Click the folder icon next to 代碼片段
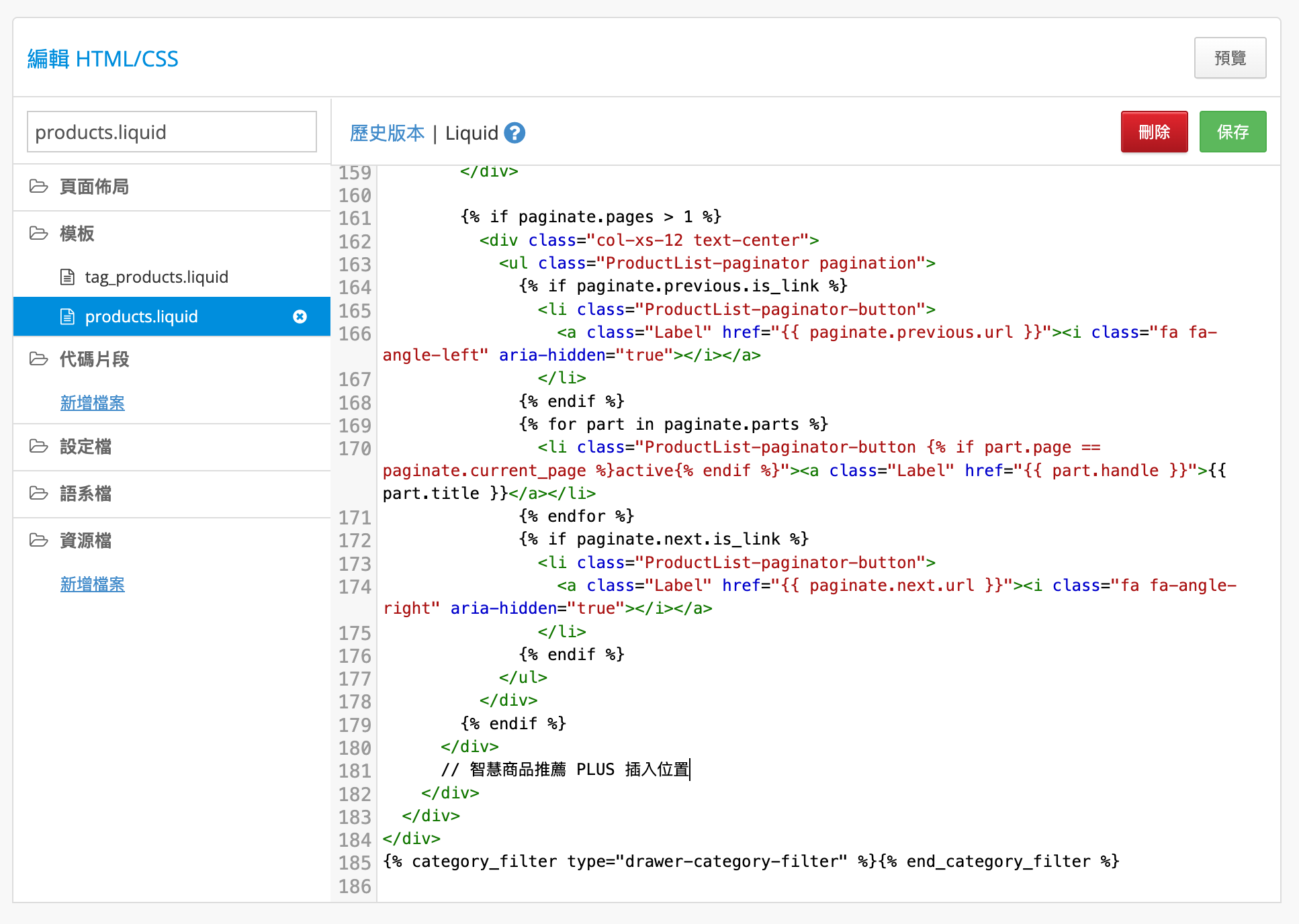 click(x=39, y=359)
